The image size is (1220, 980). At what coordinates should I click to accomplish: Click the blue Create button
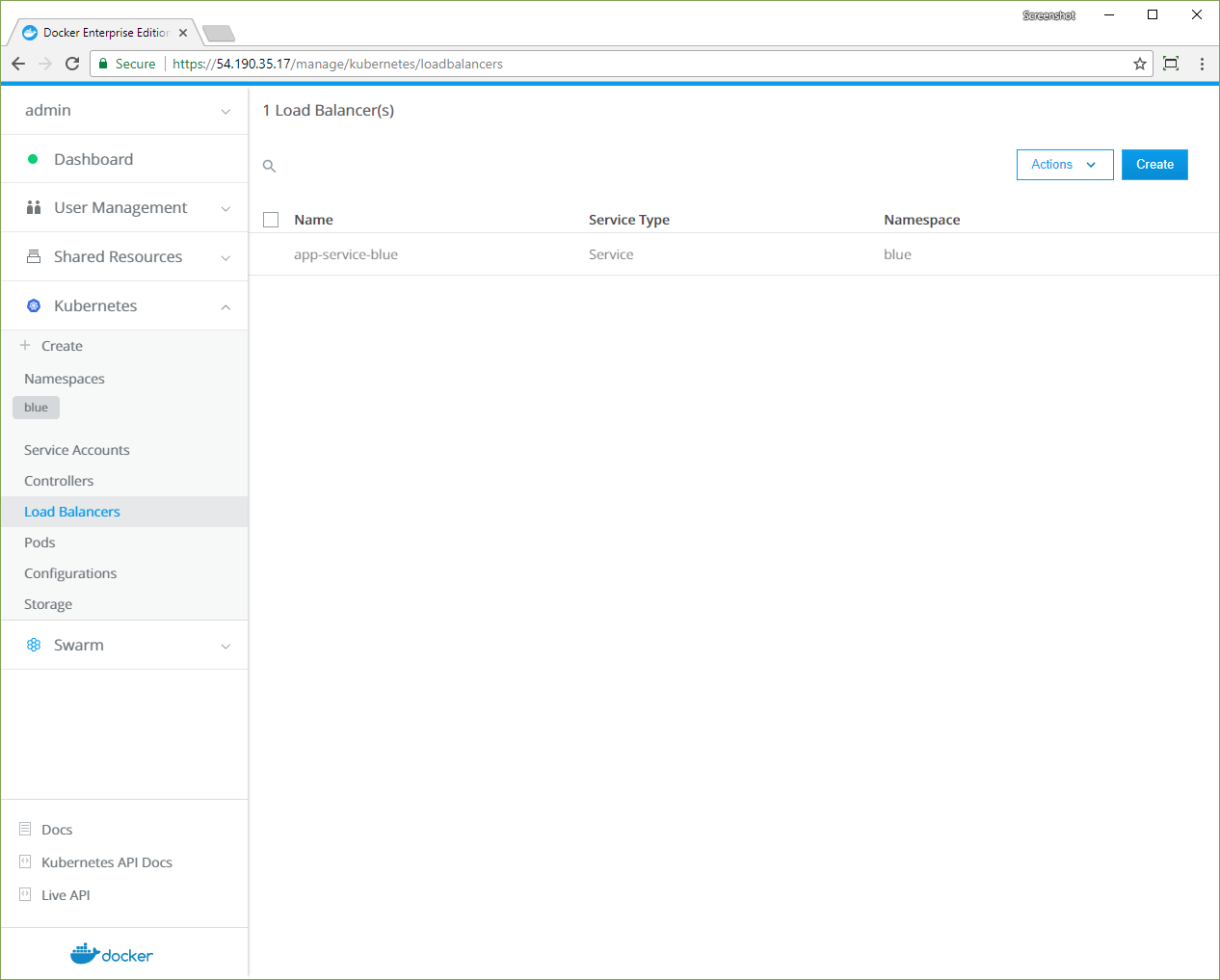[x=1154, y=165]
